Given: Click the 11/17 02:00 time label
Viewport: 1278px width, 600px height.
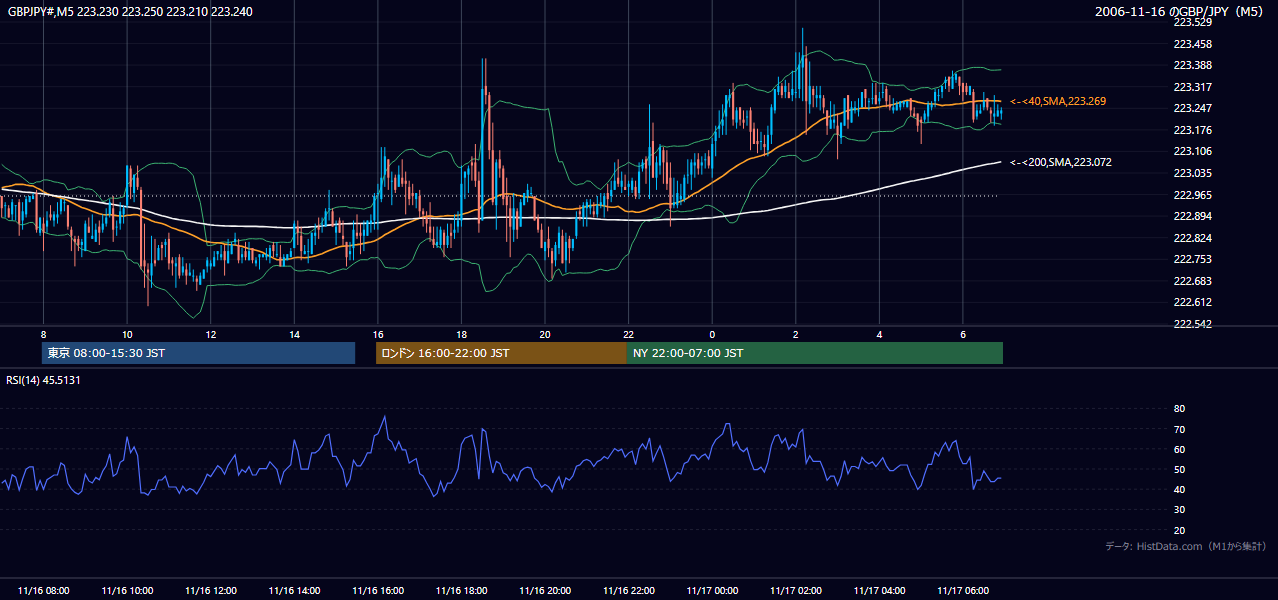Looking at the screenshot, I should point(796,591).
